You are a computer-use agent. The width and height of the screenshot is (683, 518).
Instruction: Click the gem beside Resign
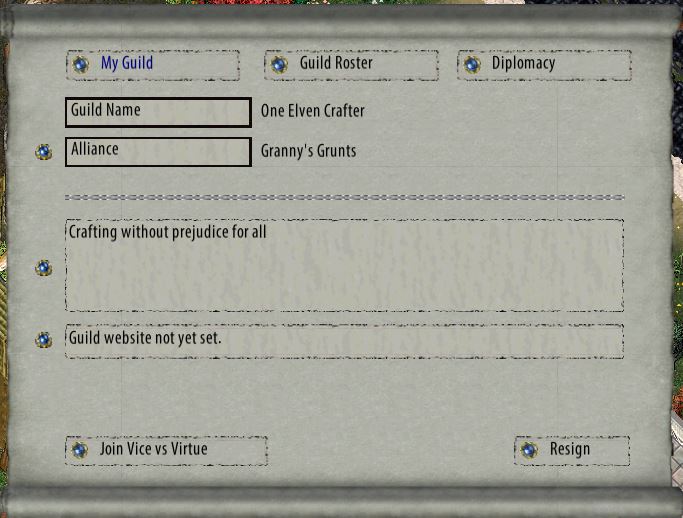(x=529, y=450)
